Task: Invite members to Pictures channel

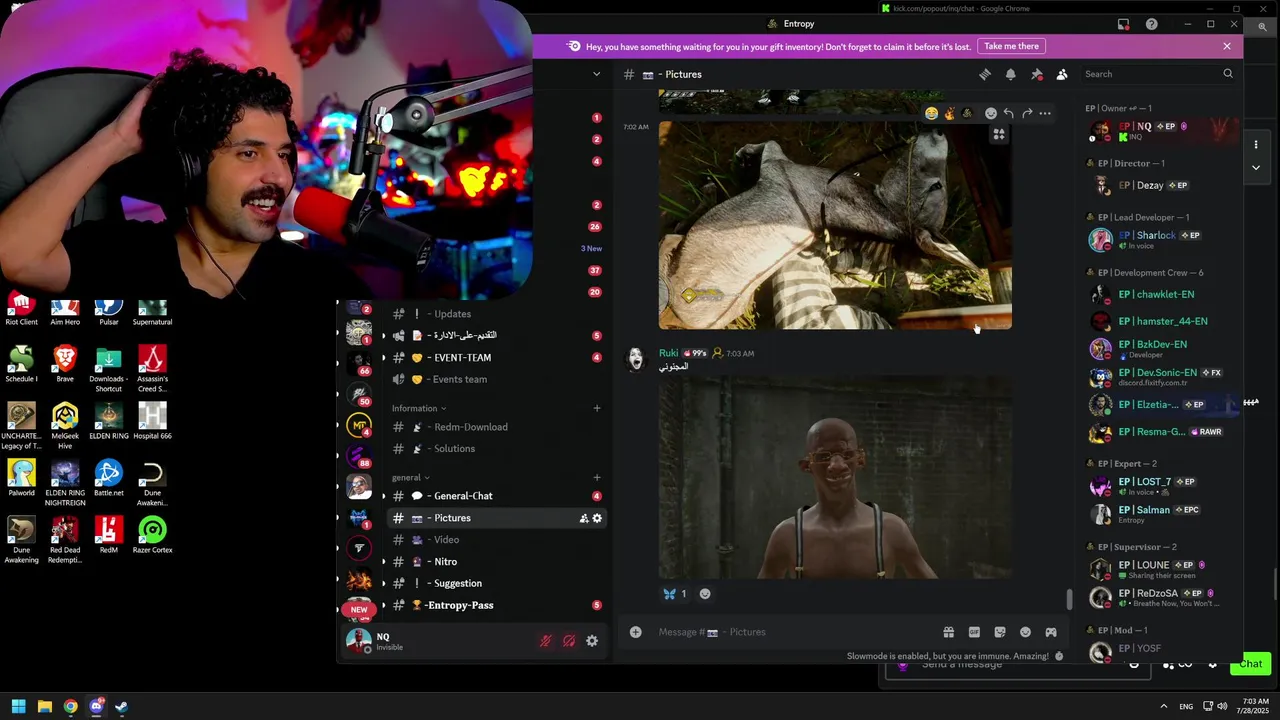Action: [584, 518]
